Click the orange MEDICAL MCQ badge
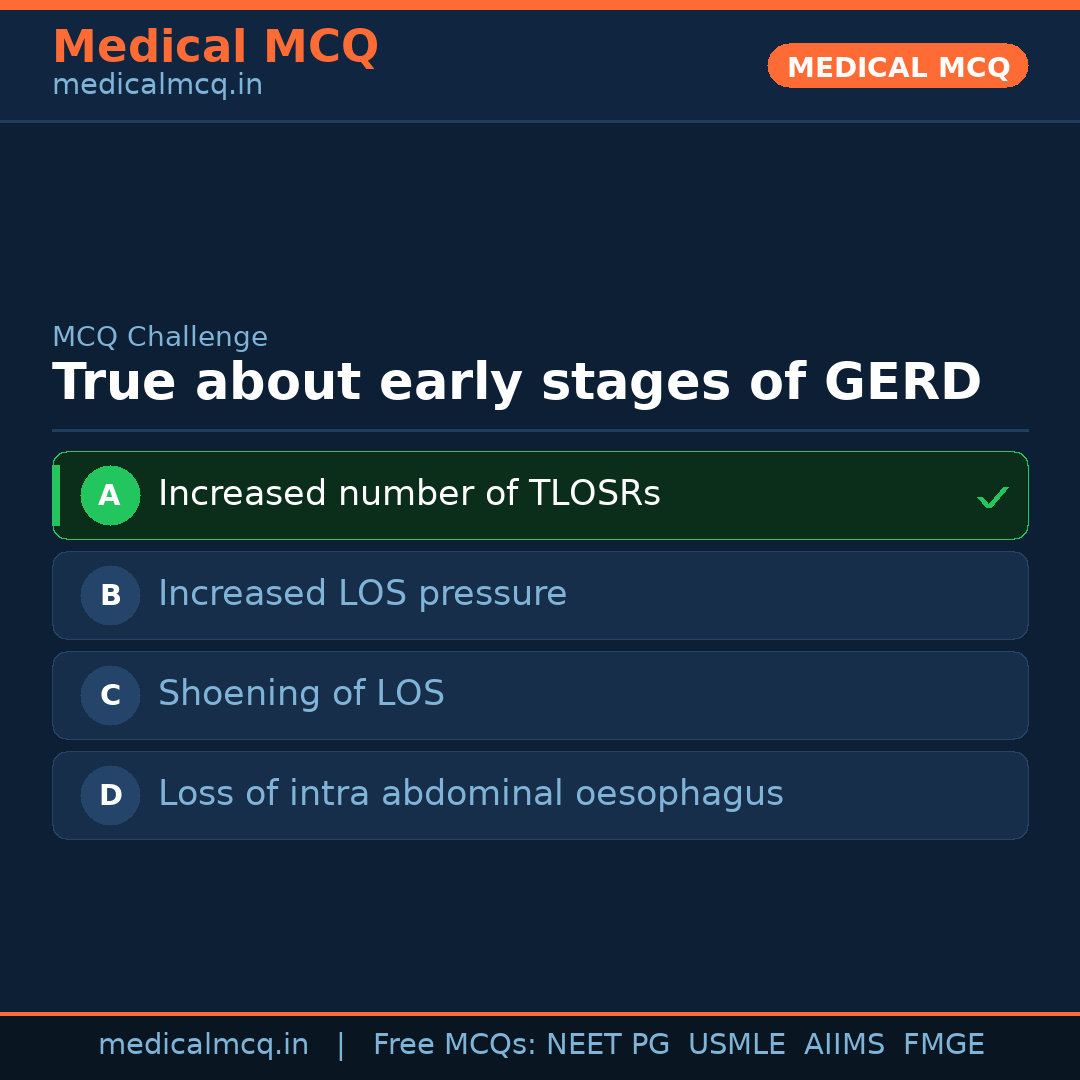This screenshot has width=1080, height=1080. click(x=897, y=67)
